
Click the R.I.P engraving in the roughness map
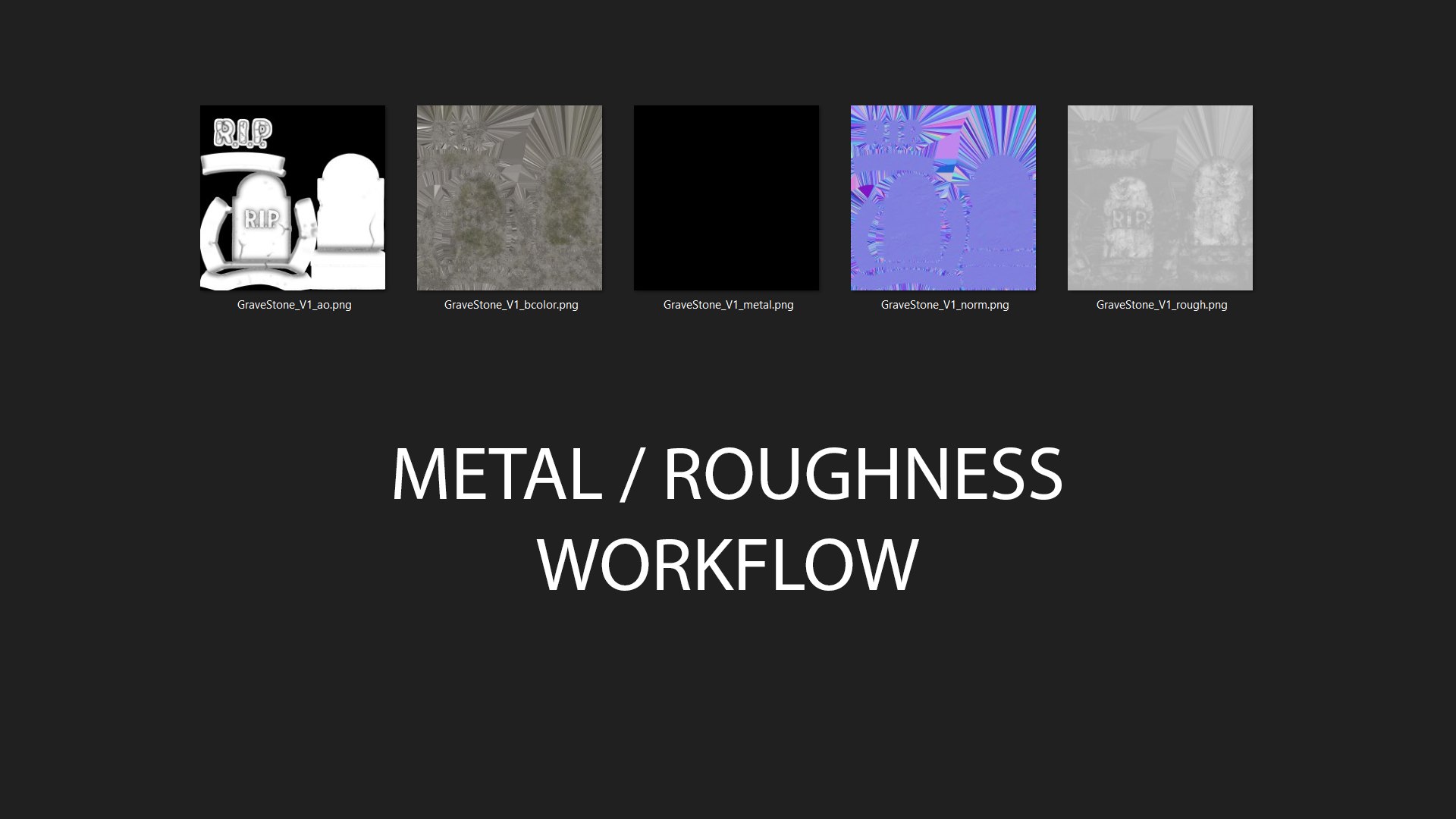coord(1130,220)
